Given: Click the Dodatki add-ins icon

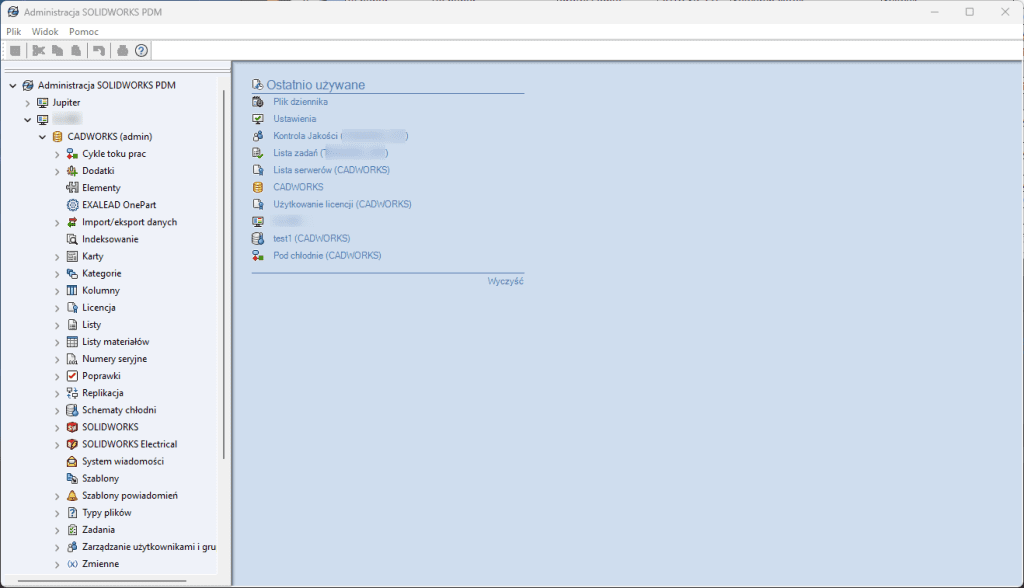Looking at the screenshot, I should coord(72,171).
